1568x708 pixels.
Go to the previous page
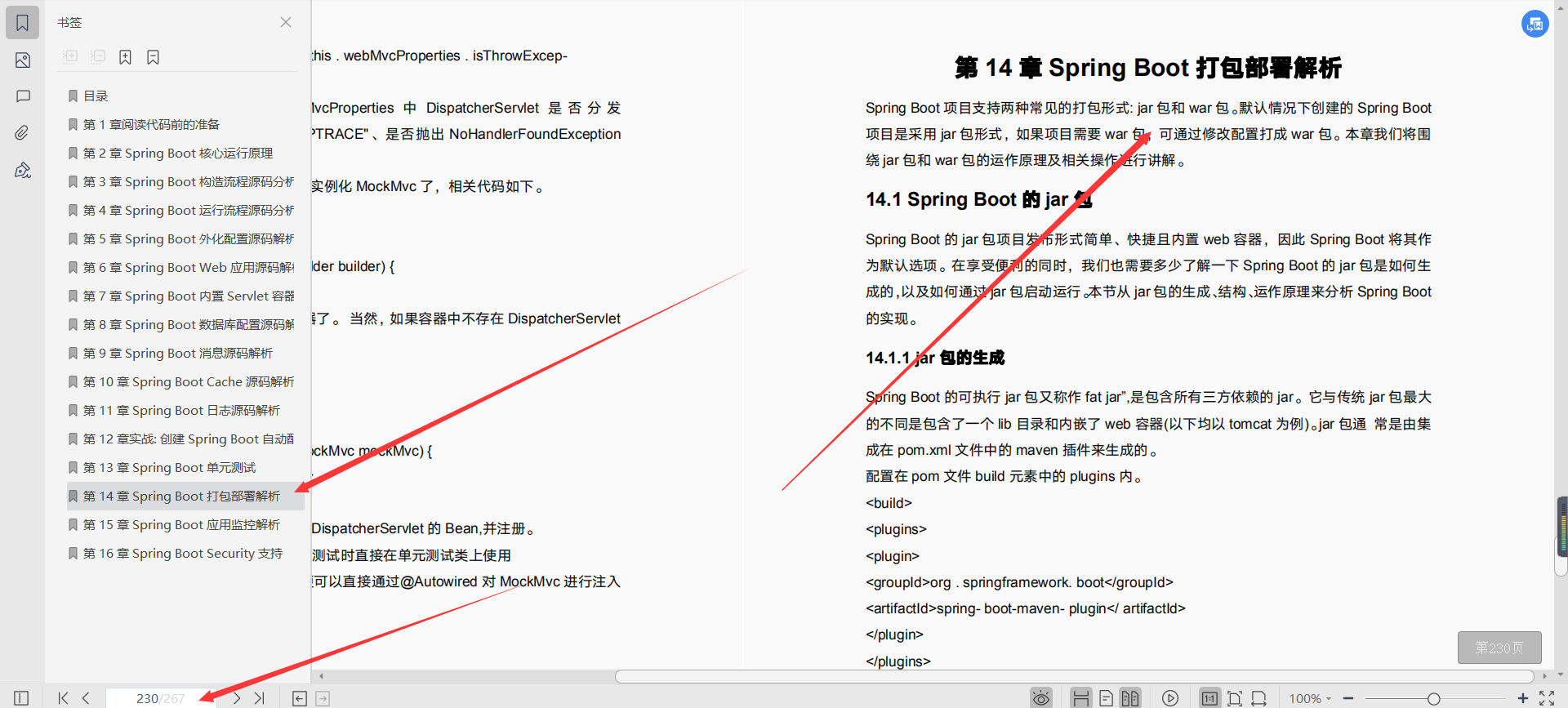coord(86,698)
